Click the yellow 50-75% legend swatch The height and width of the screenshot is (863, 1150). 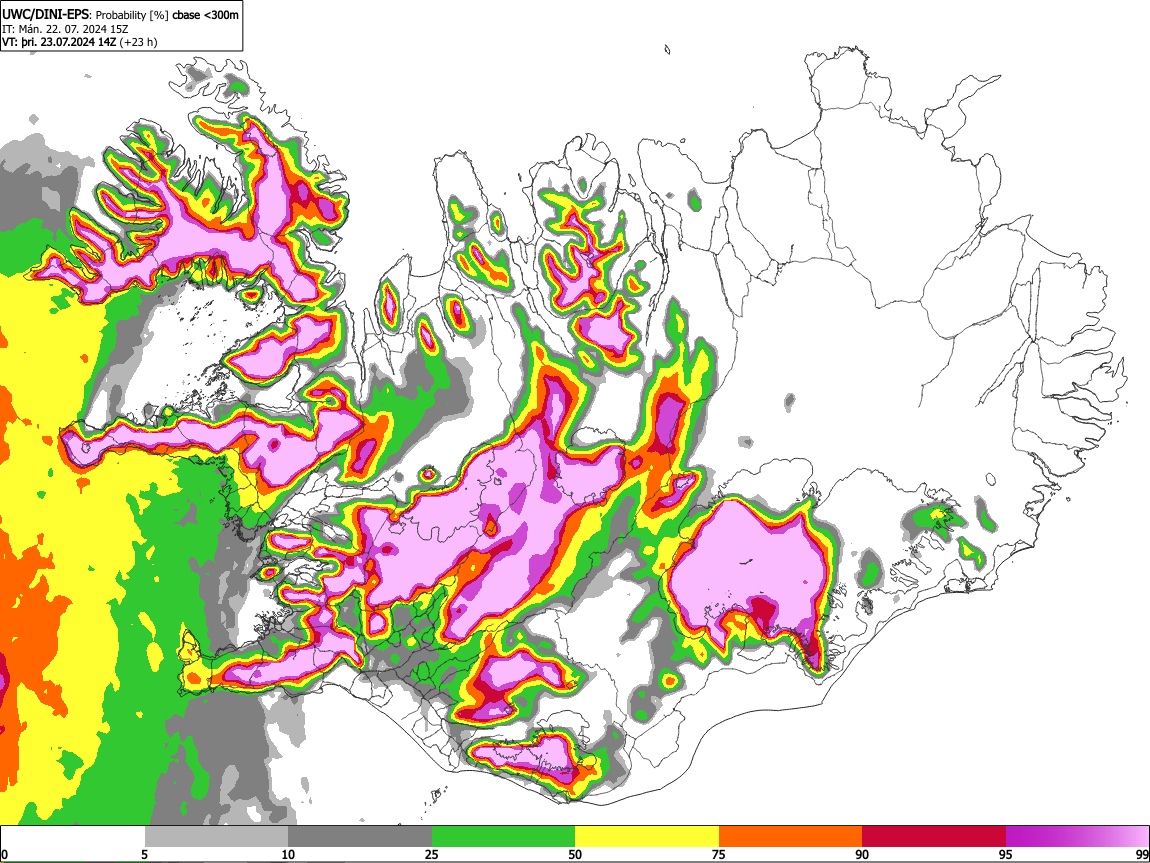tap(647, 837)
